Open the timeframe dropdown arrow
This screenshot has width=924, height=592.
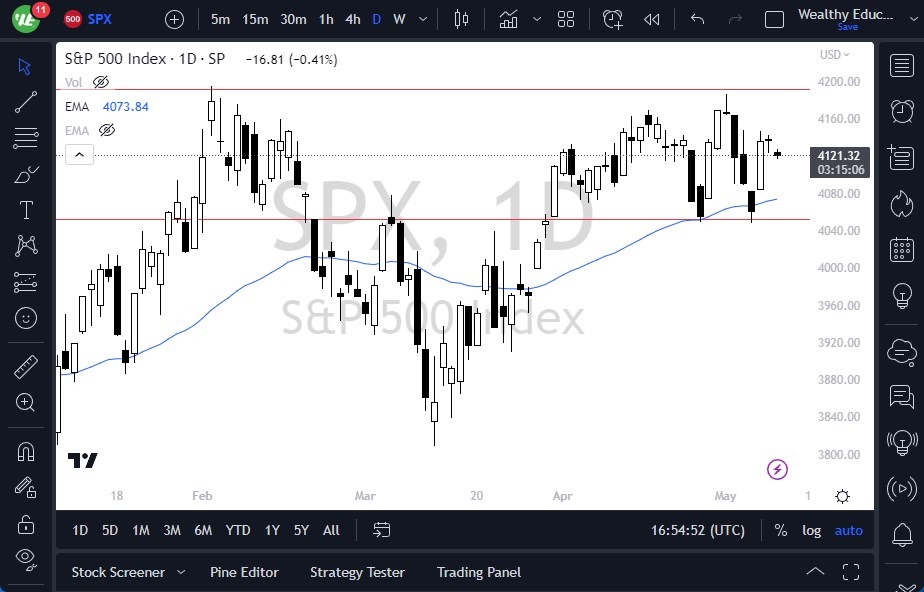click(x=423, y=19)
